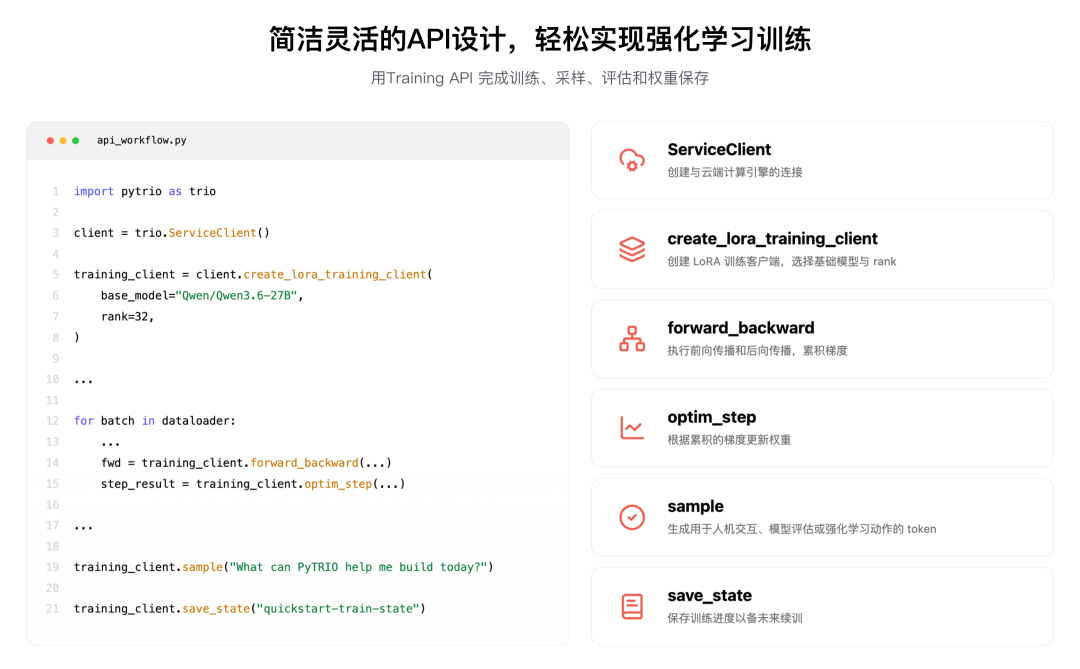Click the green dot in code window header
This screenshot has width=1080, height=669.
coord(76,141)
